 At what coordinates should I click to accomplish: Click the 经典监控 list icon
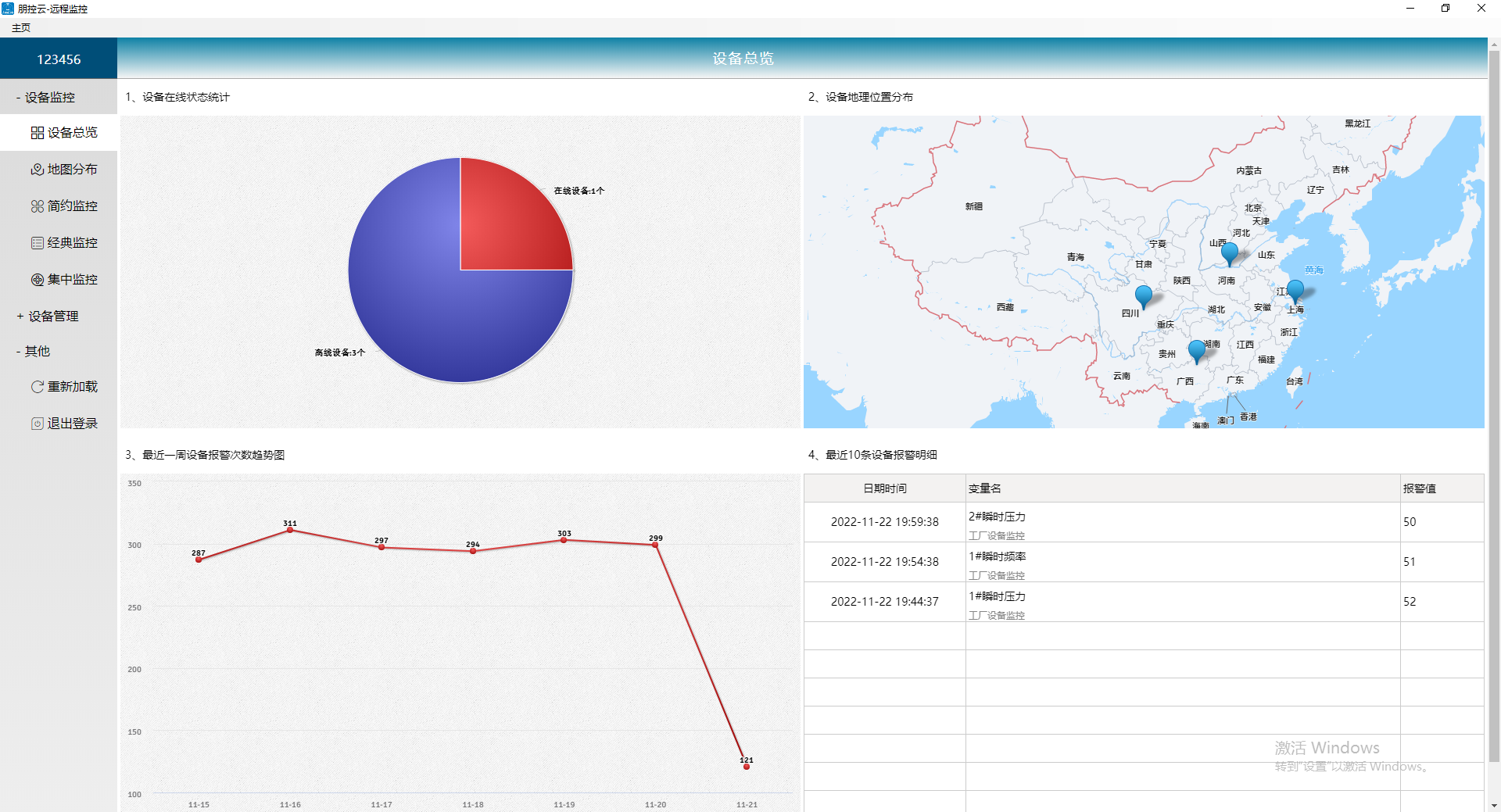click(37, 243)
